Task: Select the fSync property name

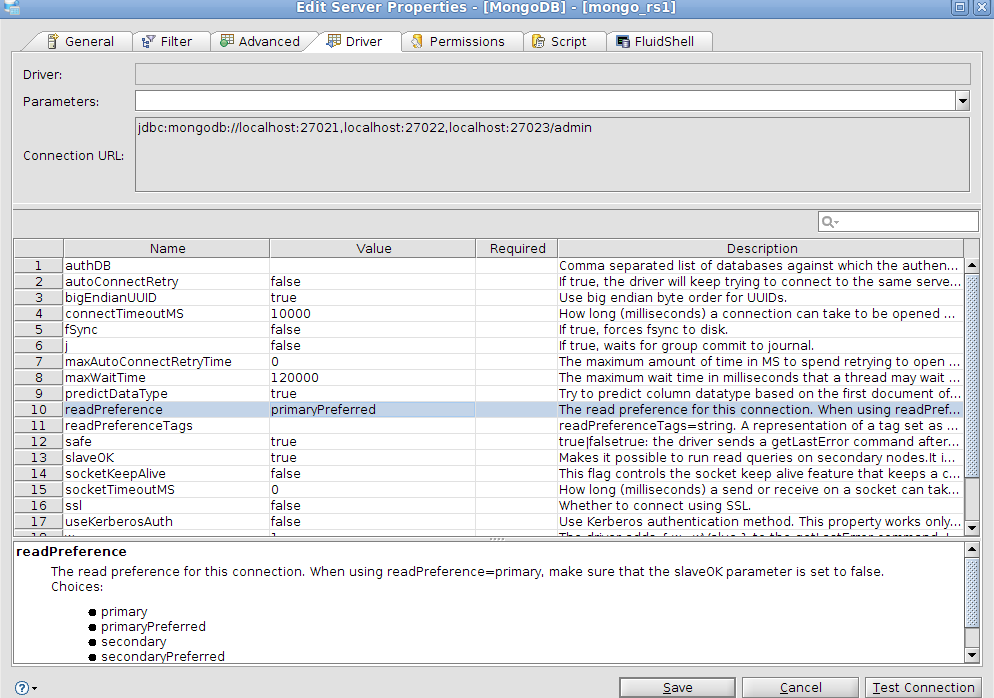Action: 81,330
